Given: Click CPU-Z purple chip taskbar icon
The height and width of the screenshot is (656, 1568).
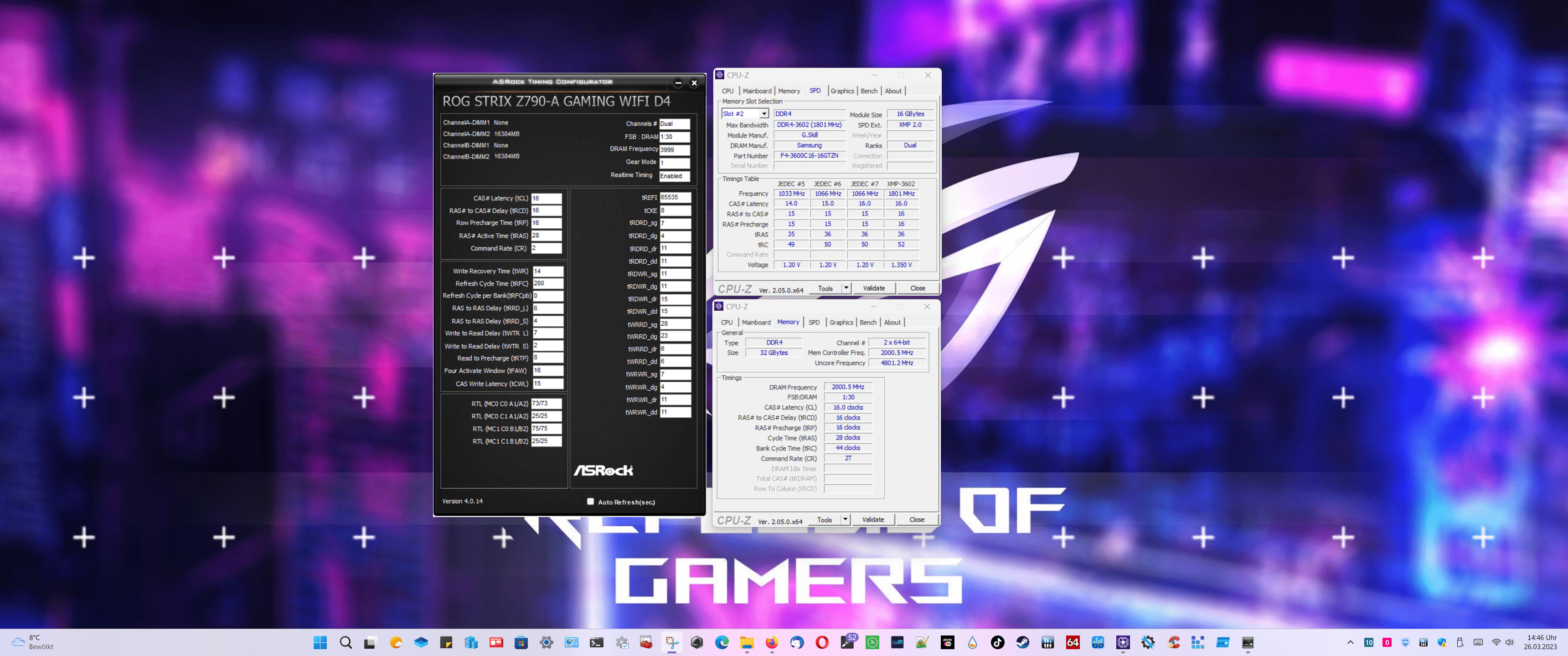Looking at the screenshot, I should (1123, 643).
